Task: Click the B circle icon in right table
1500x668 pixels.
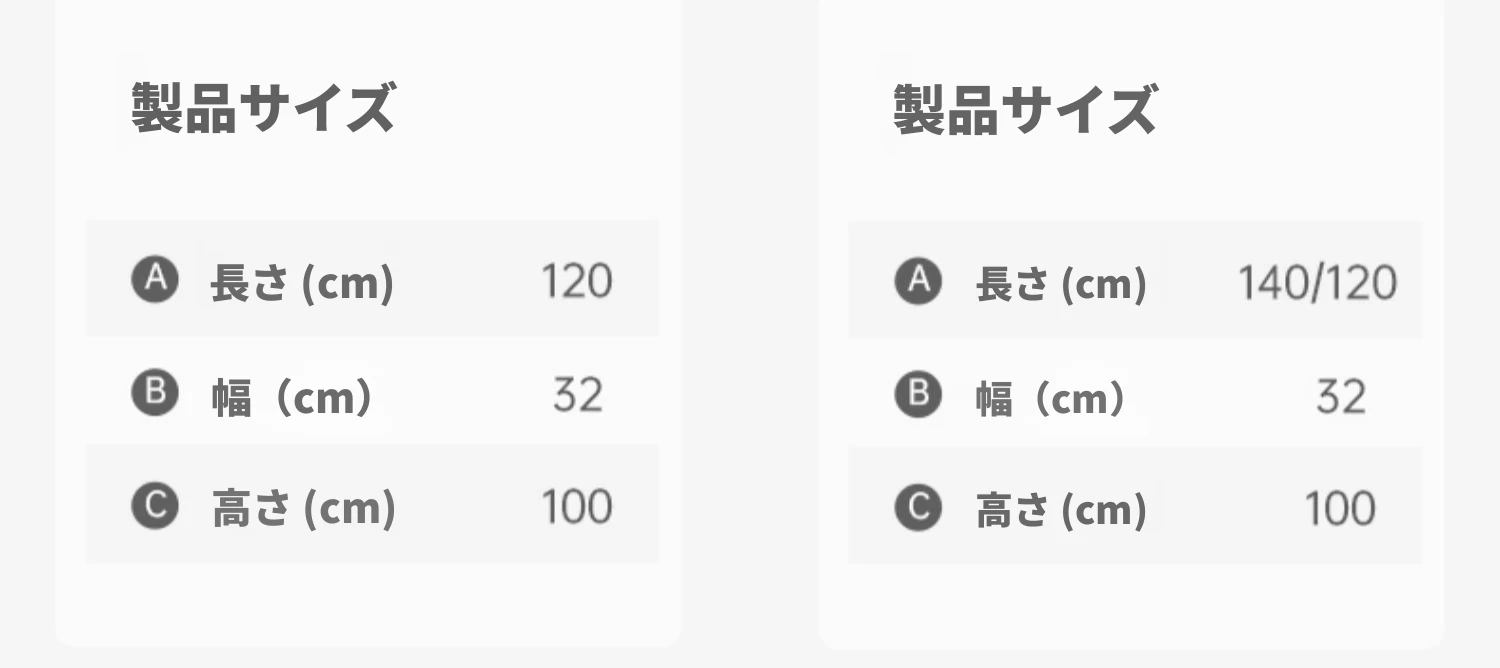Action: pos(918,394)
